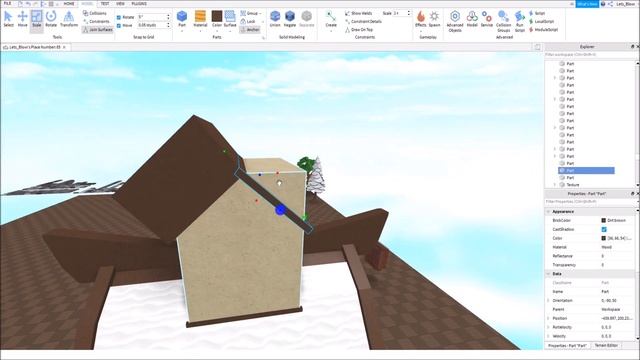The image size is (640, 360).
Task: Open Advanced Objects
Action: click(x=455, y=21)
